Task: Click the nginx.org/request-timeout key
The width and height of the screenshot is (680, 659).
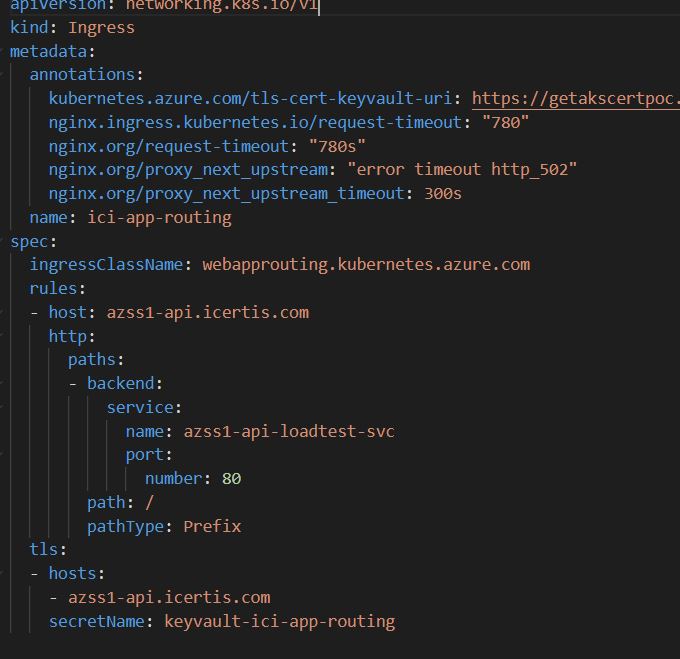Action: pyautogui.click(x=169, y=147)
